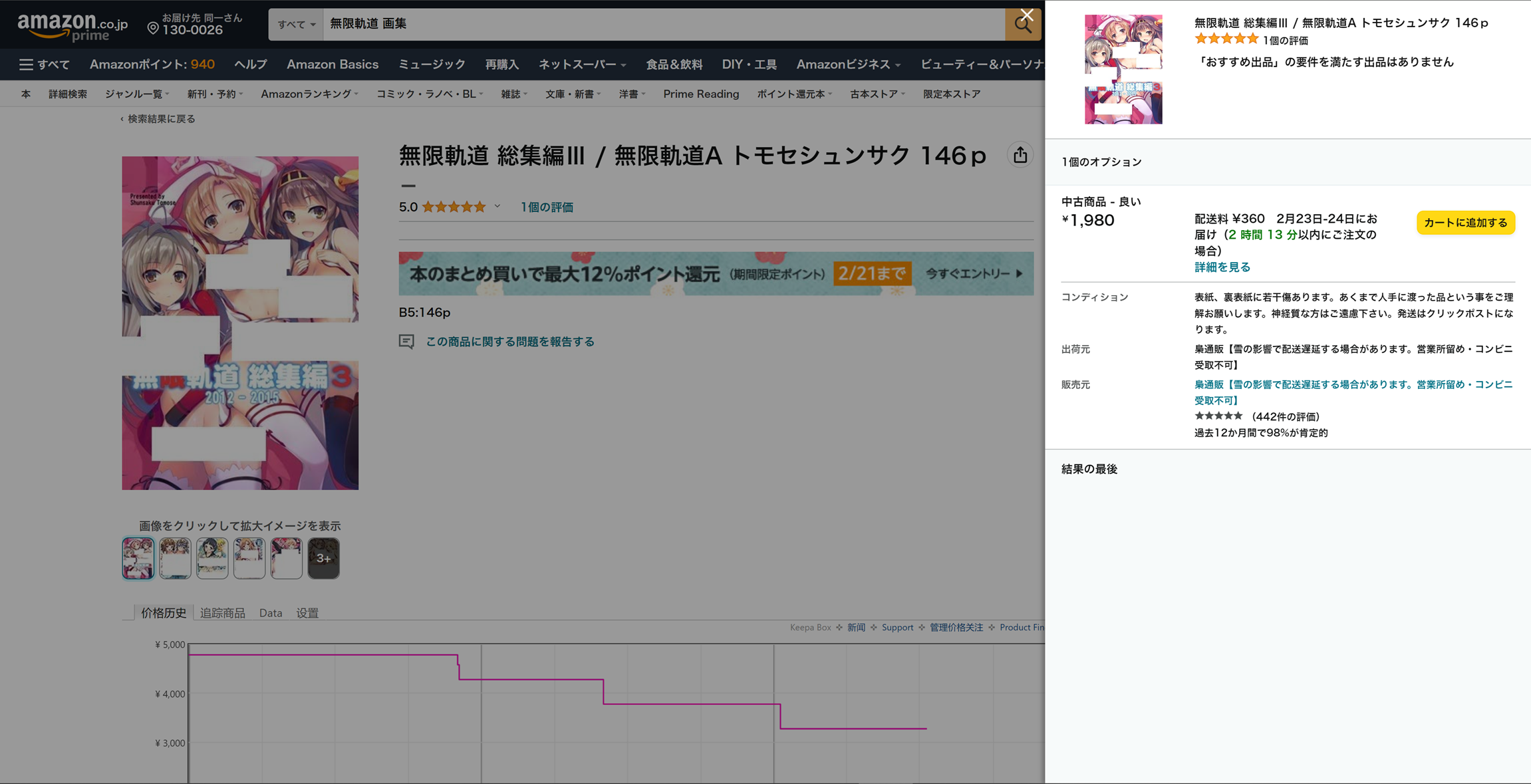Expand the star rating breakdown chevron
This screenshot has height=784, width=1531.
click(497, 207)
